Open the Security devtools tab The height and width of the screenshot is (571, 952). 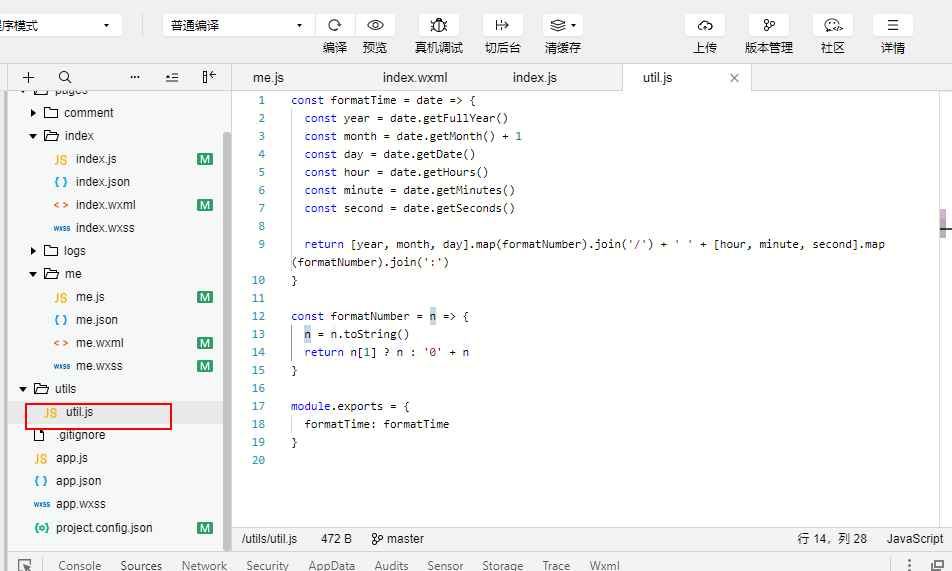click(x=267, y=565)
